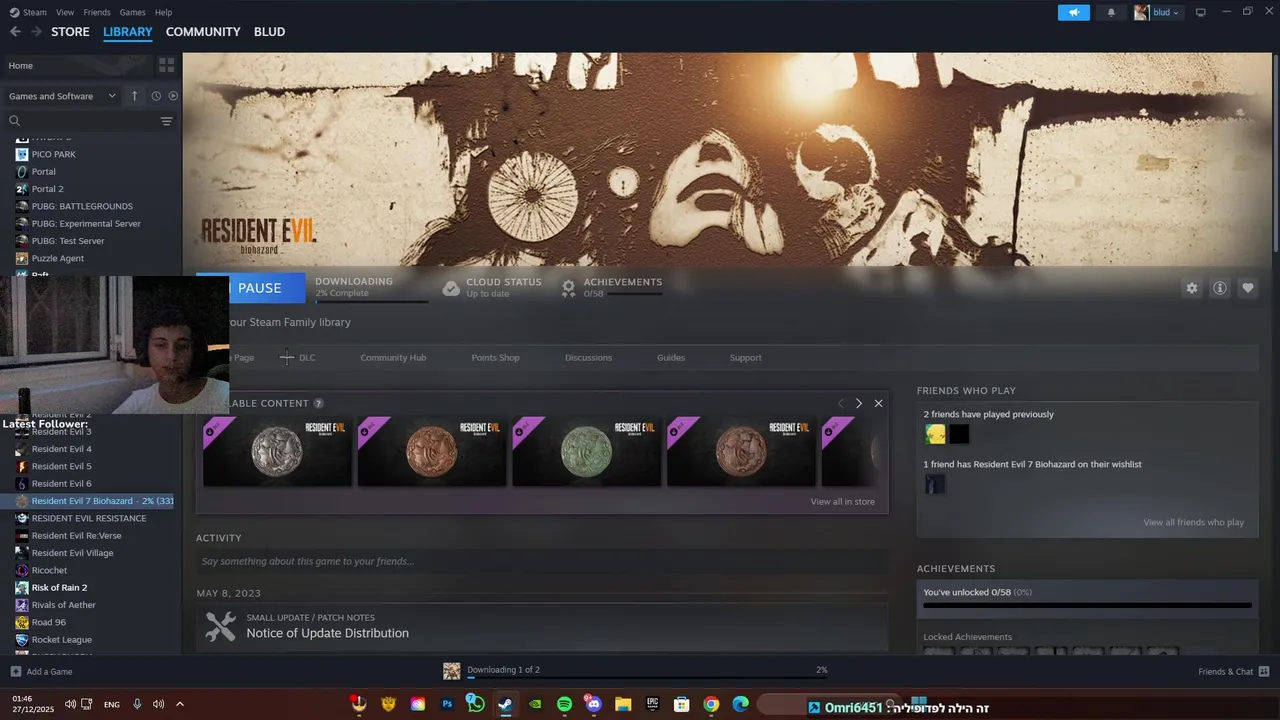The height and width of the screenshot is (720, 1280).
Task: Open the Home library view
Action: tap(78, 66)
